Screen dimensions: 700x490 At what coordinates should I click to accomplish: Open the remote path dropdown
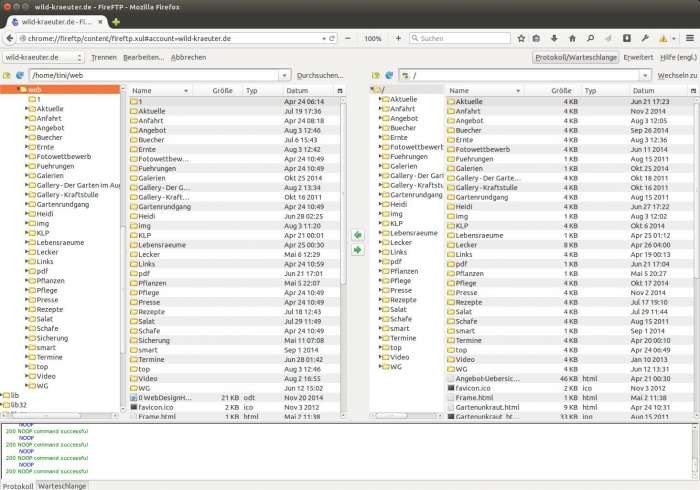coord(646,75)
